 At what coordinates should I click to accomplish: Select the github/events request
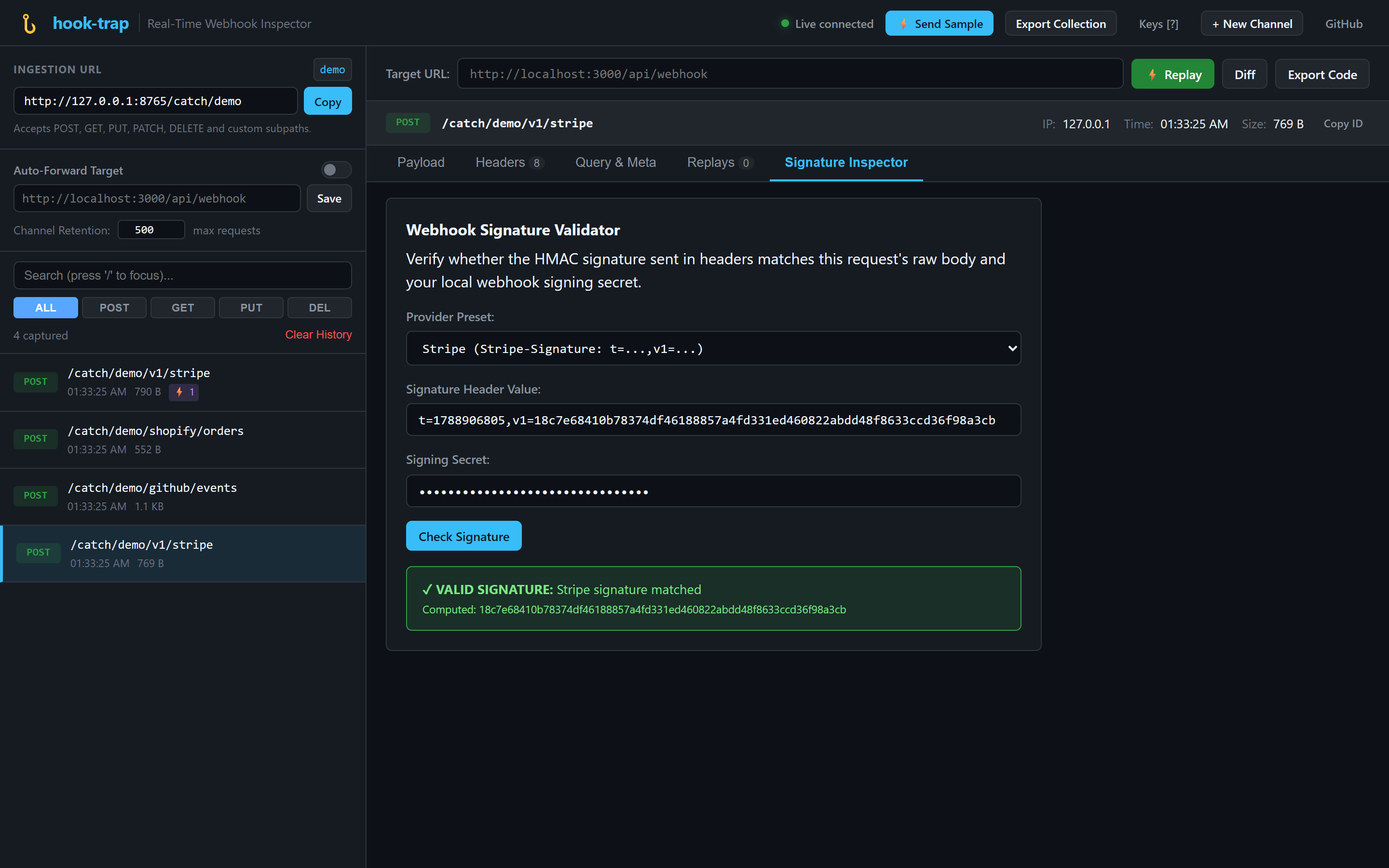182,497
